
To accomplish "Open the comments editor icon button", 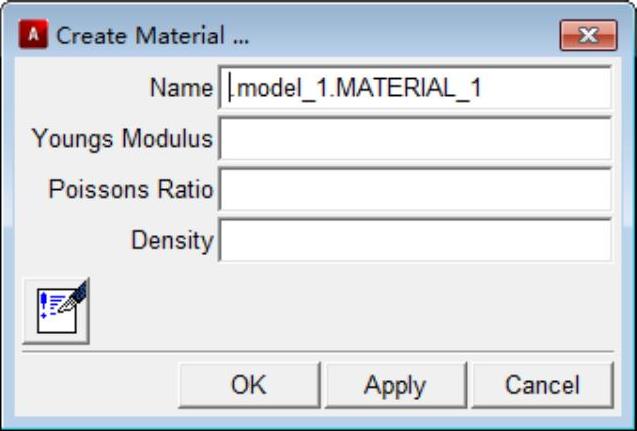I will [56, 310].
